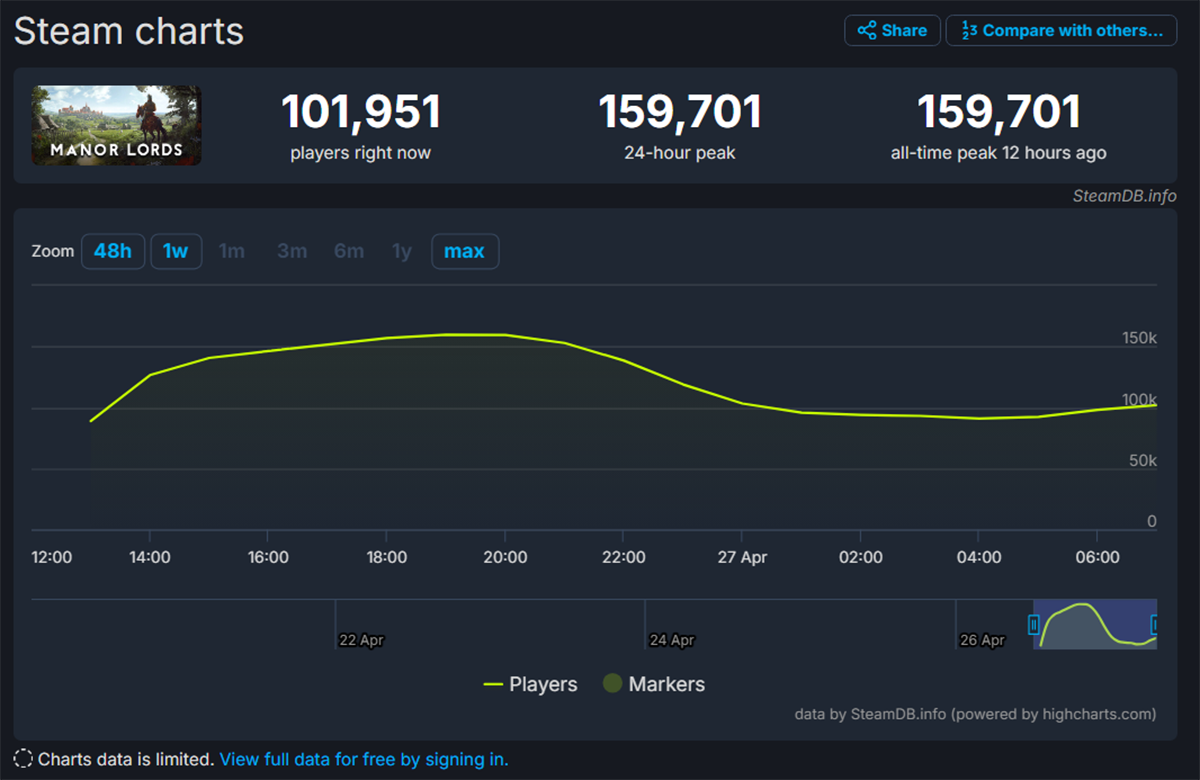Image resolution: width=1200 pixels, height=780 pixels.
Task: Click the 6m zoom option
Action: coord(348,251)
